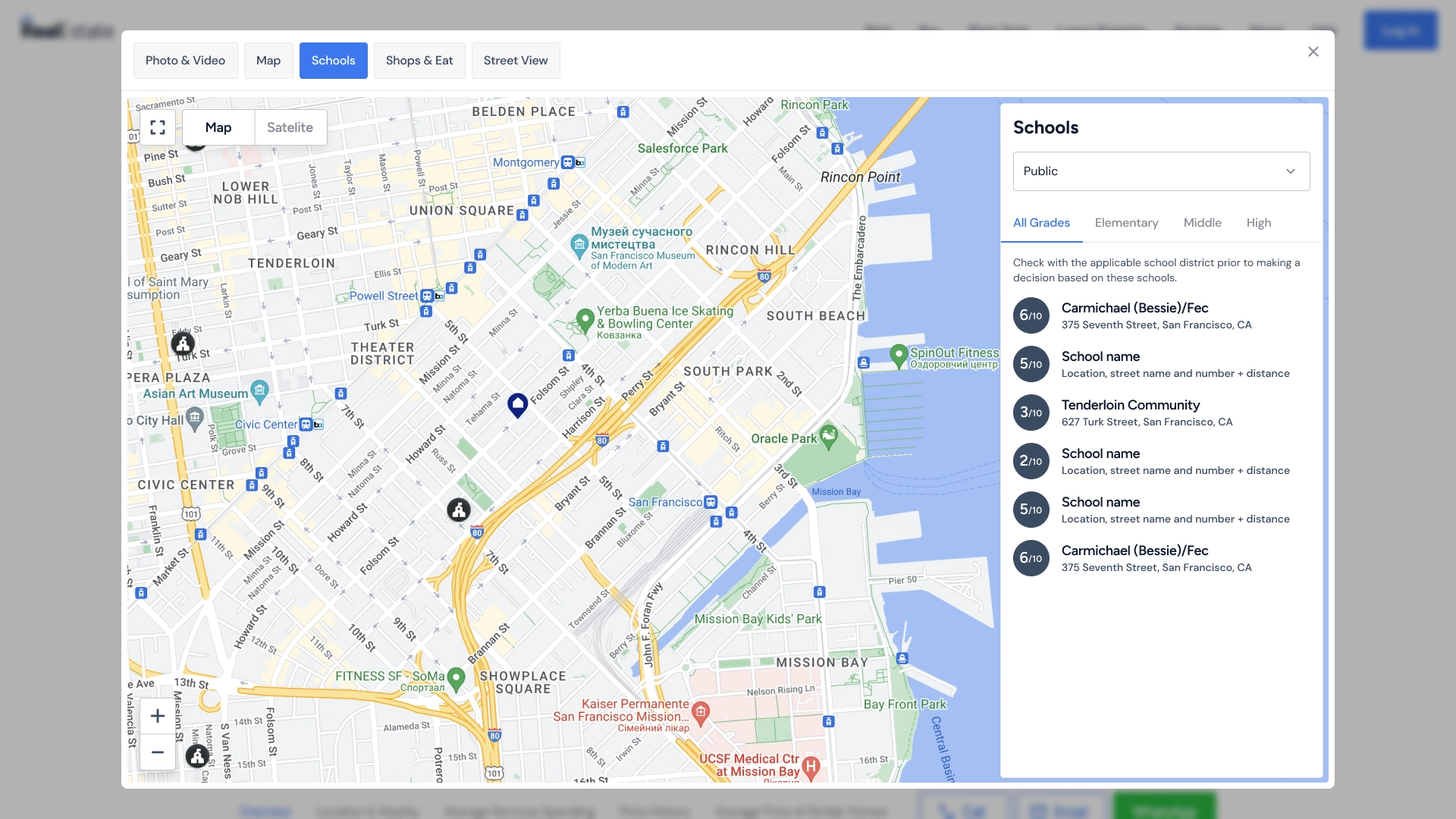Zoom out of the map

click(x=158, y=752)
